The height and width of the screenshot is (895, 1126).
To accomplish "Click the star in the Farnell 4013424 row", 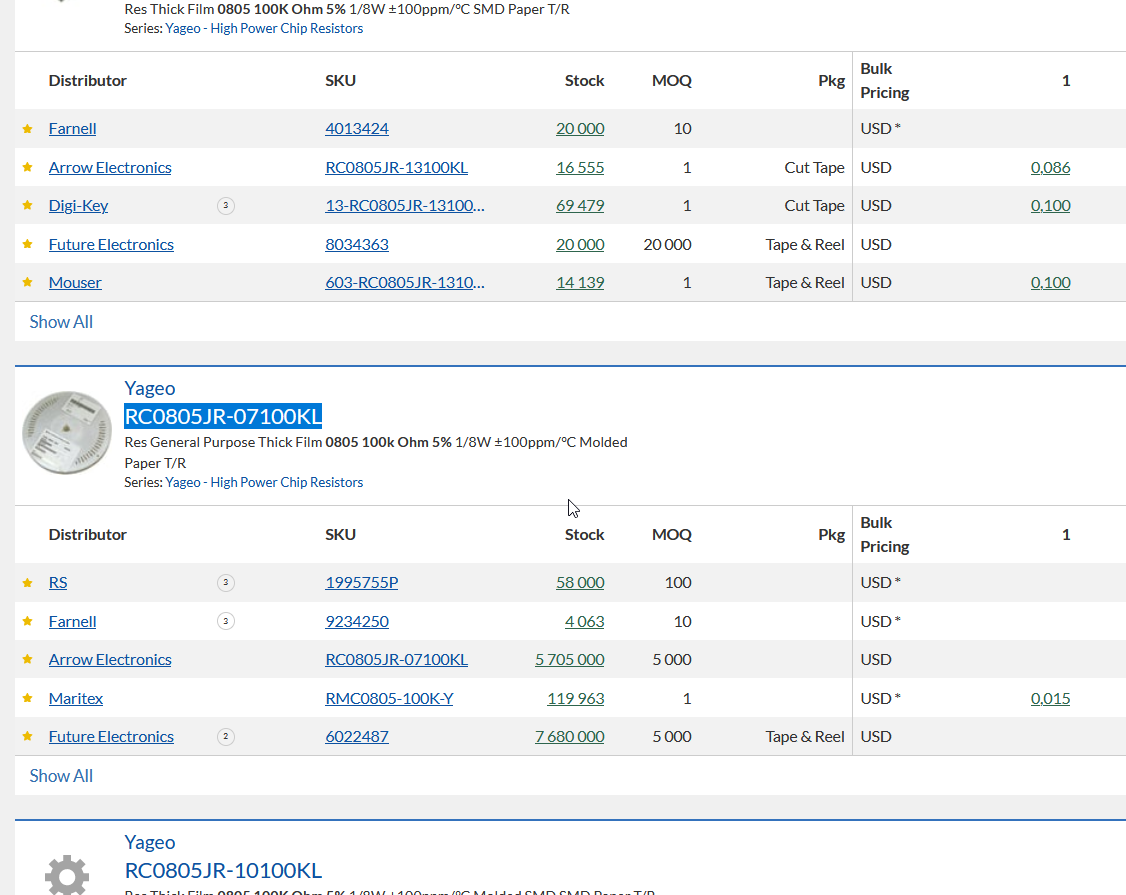I will pyautogui.click(x=28, y=129).
